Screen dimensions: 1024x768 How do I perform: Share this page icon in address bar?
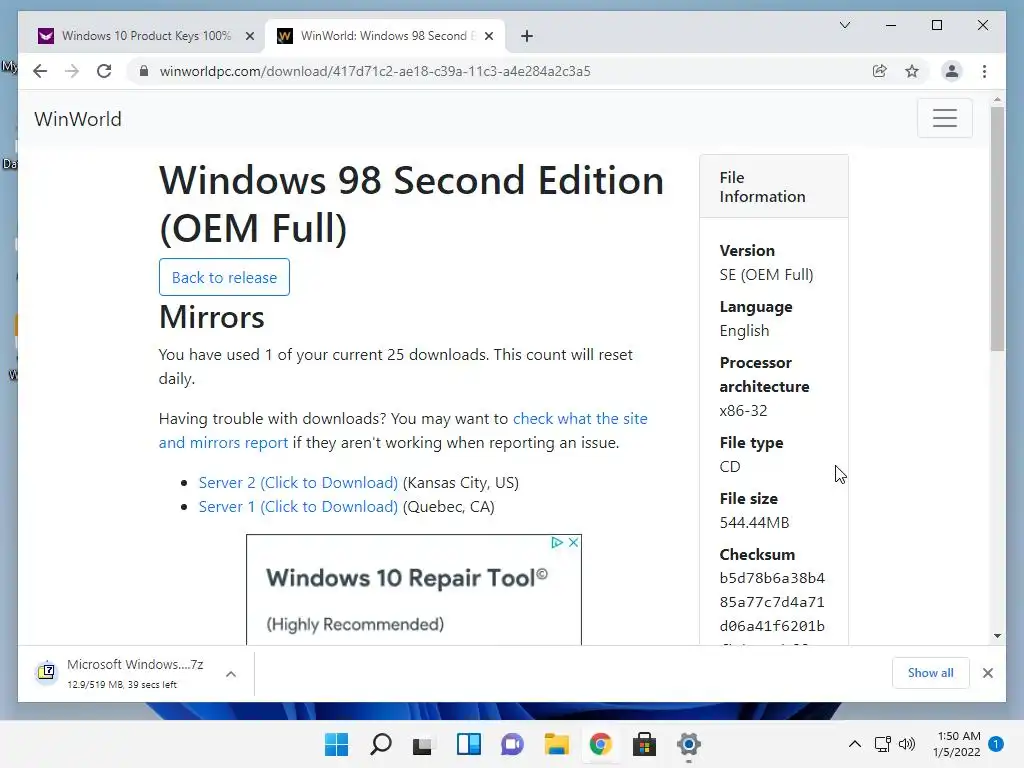[880, 71]
